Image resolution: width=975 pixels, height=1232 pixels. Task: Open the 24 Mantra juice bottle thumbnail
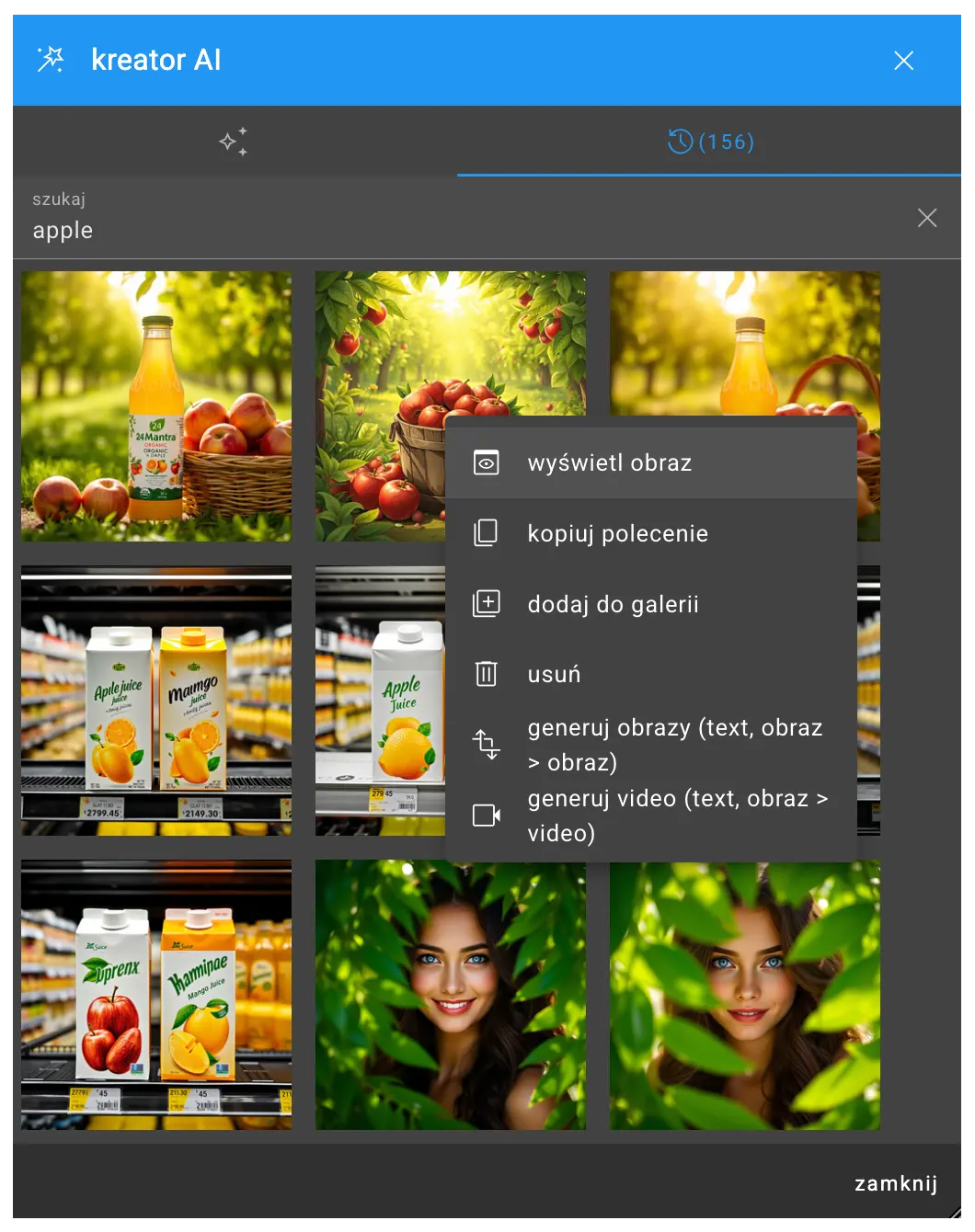coord(156,406)
